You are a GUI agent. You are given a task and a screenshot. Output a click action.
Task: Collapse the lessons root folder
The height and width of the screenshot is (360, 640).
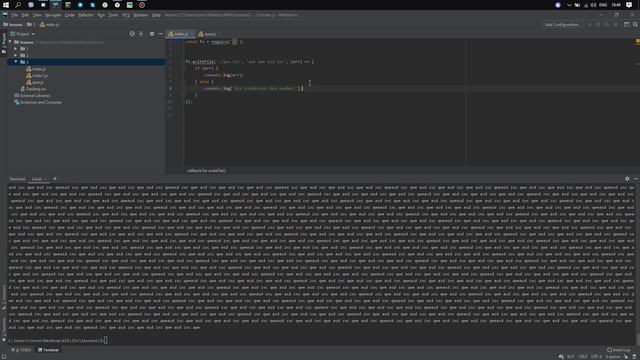tap(10, 42)
